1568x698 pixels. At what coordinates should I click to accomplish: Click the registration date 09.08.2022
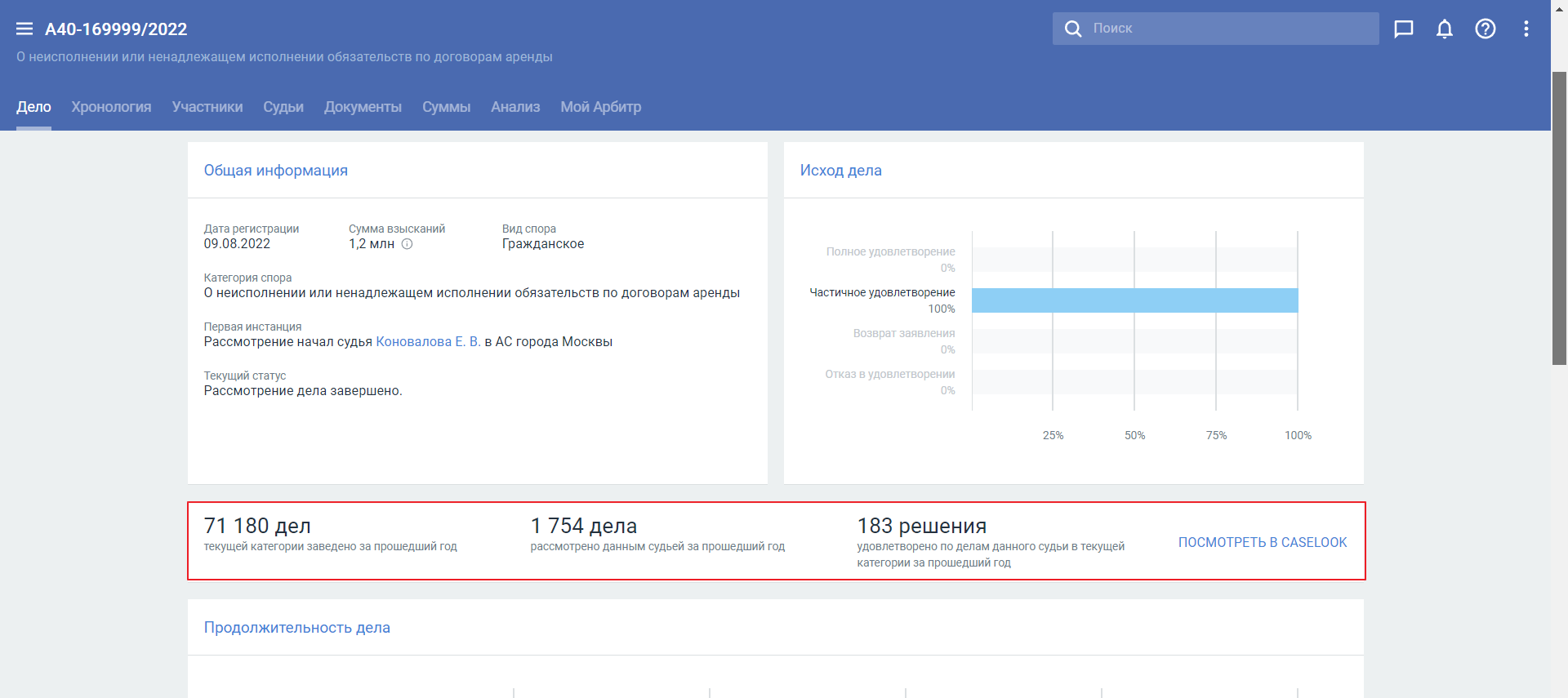(237, 244)
